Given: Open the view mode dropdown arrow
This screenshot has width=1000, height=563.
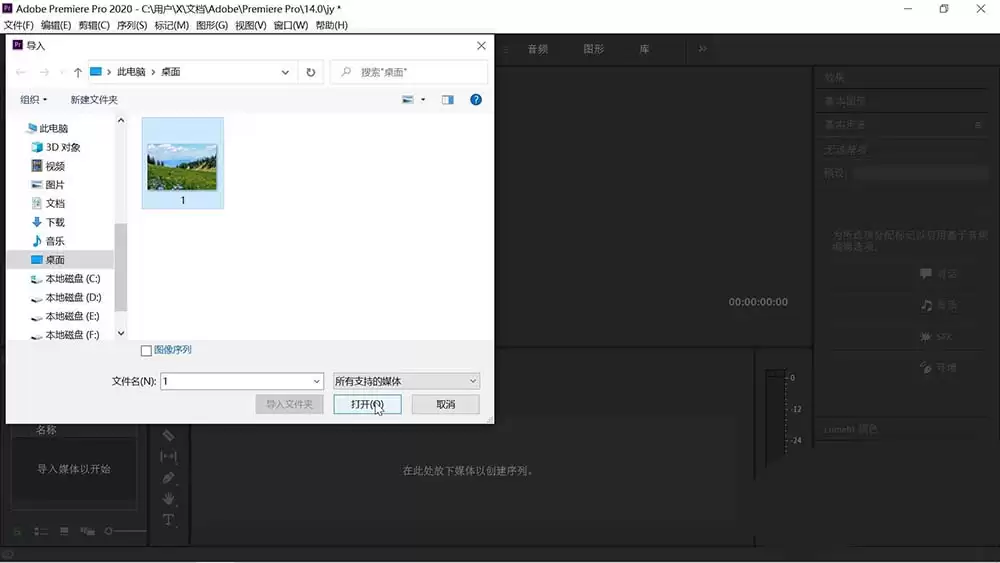Looking at the screenshot, I should (423, 99).
